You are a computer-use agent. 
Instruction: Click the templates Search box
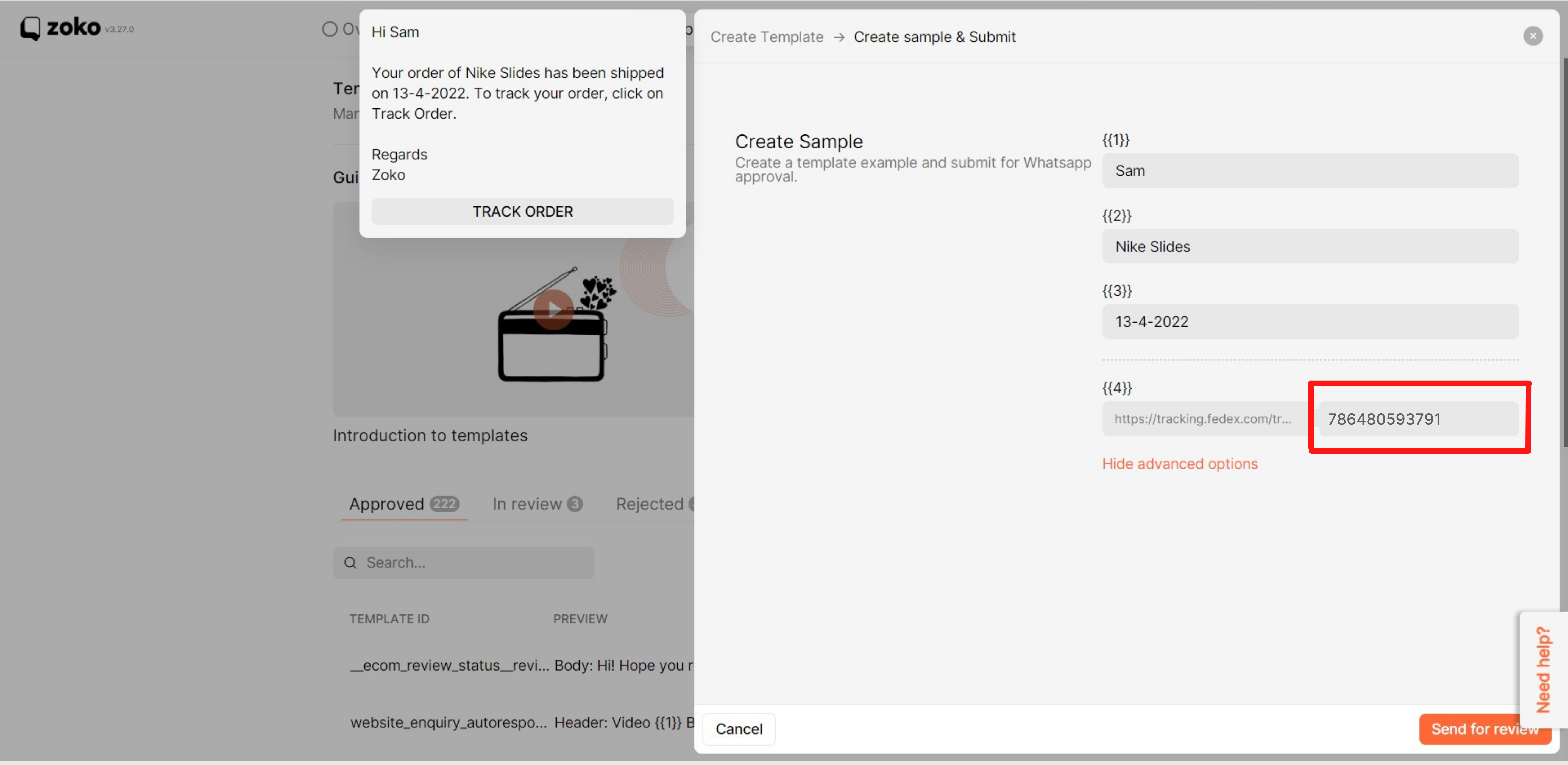[464, 562]
